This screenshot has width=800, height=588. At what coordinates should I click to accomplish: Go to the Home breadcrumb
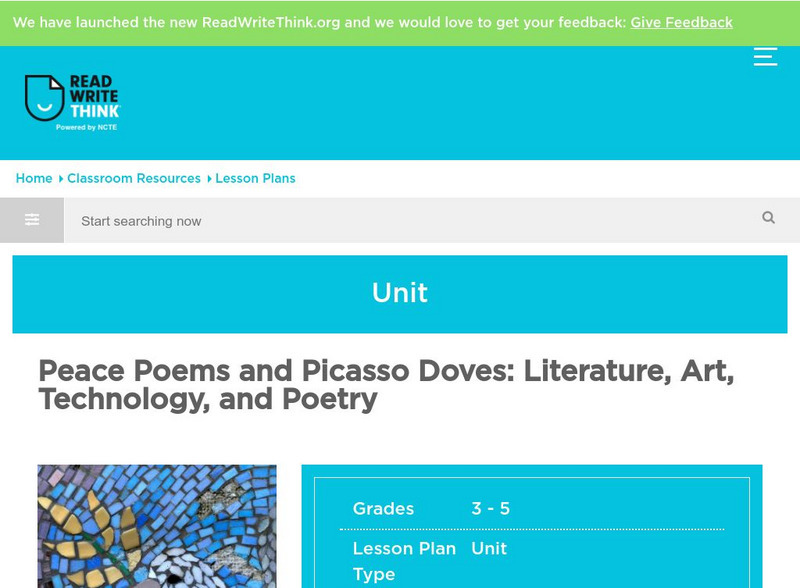click(x=34, y=178)
